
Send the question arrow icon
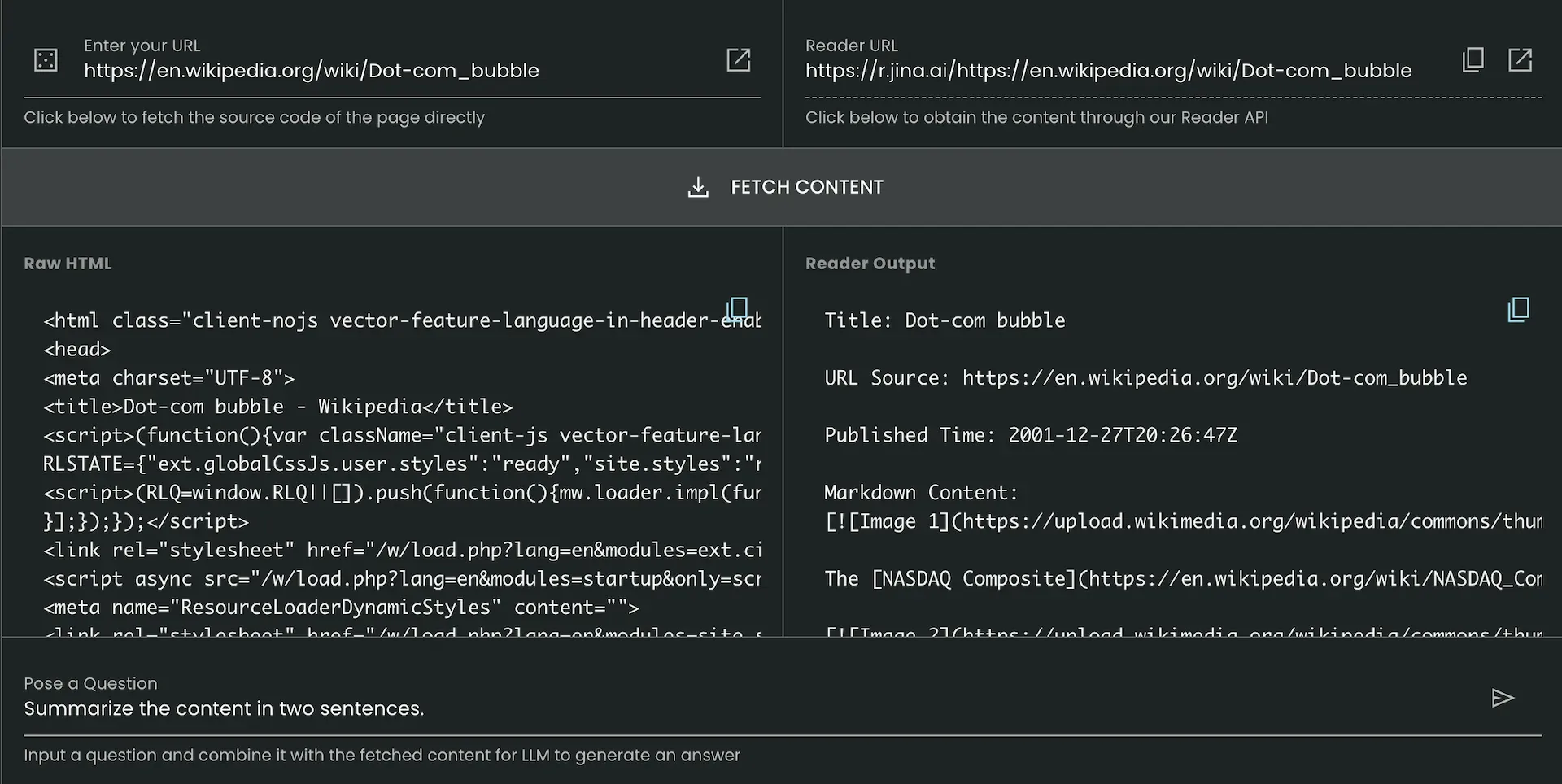[x=1503, y=698]
